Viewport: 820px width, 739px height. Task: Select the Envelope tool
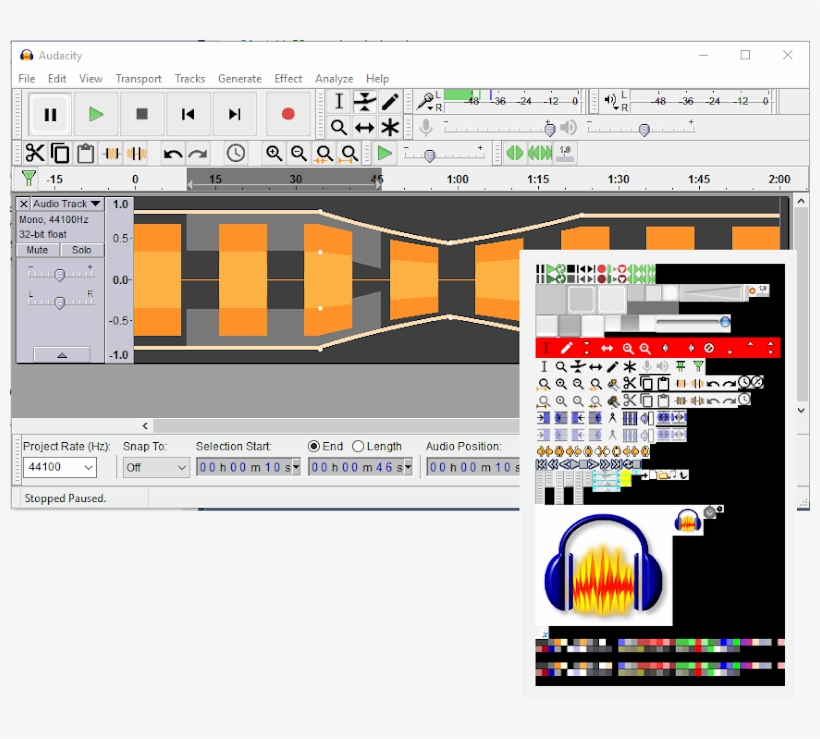click(365, 101)
